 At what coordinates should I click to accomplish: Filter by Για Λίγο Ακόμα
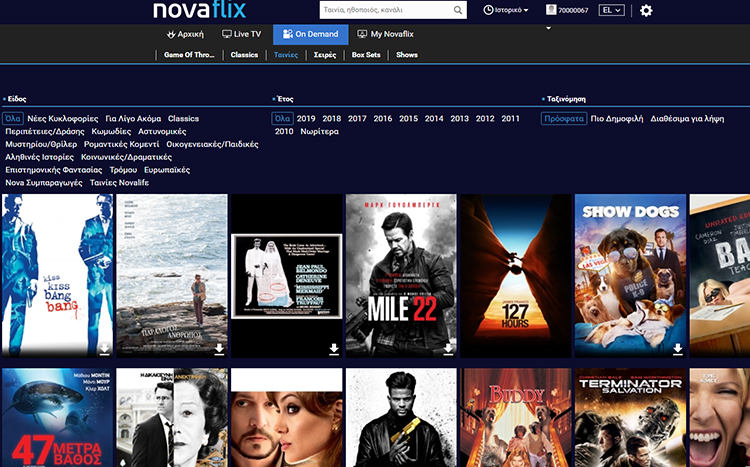tap(133, 119)
